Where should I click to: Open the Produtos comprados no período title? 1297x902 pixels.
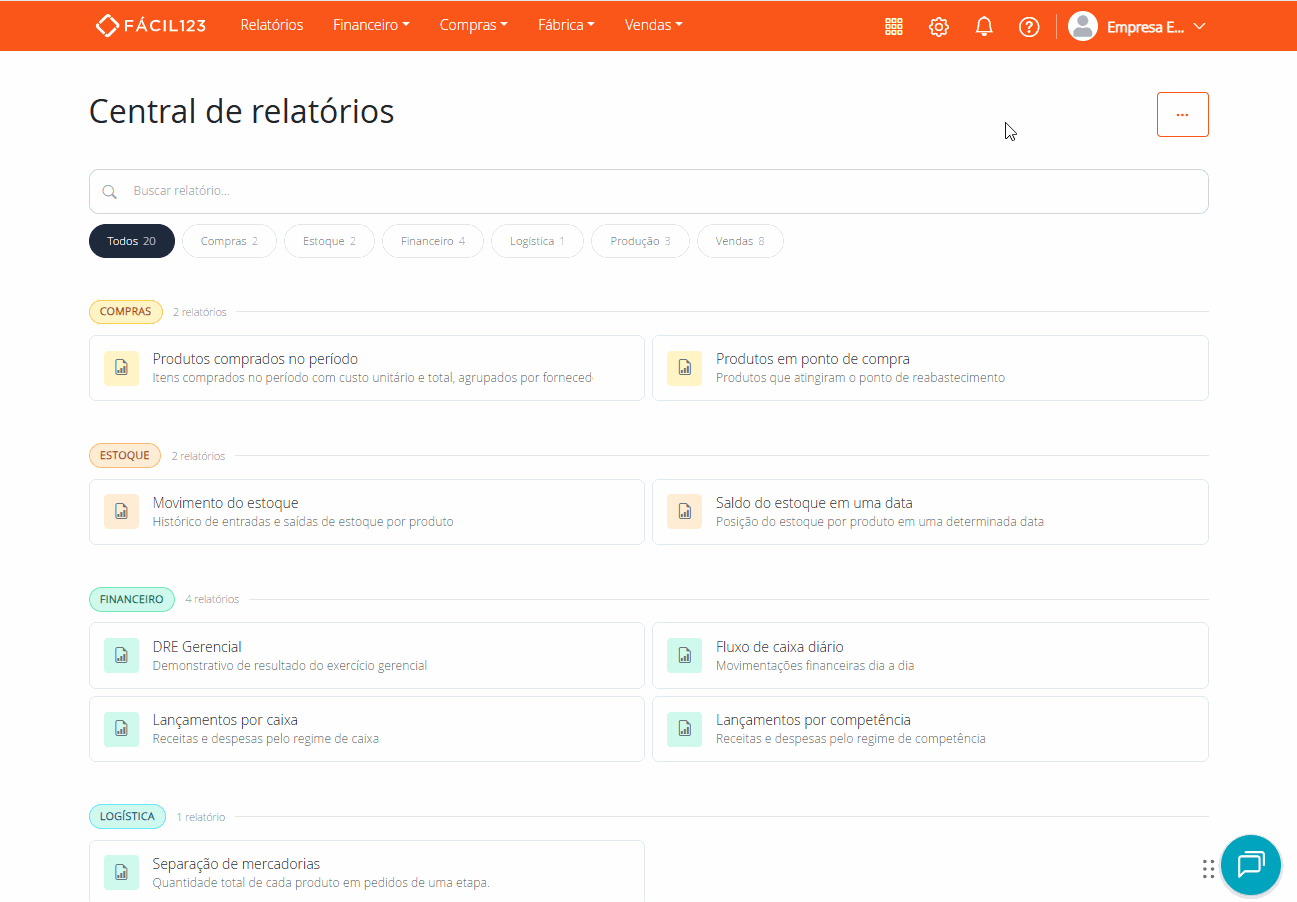tap(255, 359)
